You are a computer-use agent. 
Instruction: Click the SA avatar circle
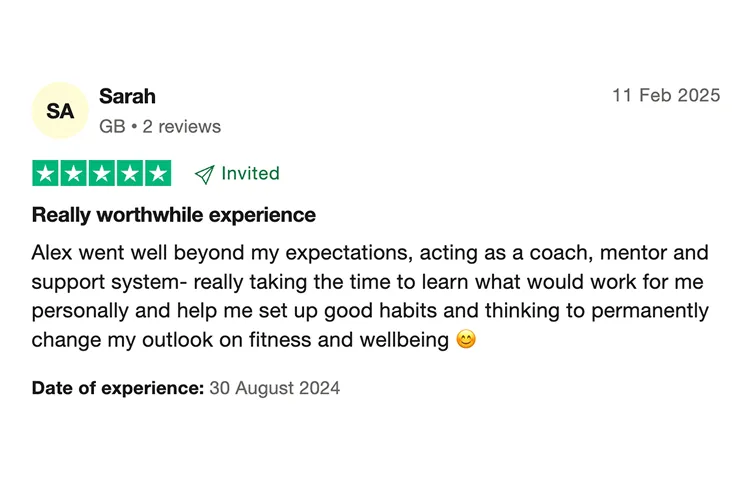[60, 110]
